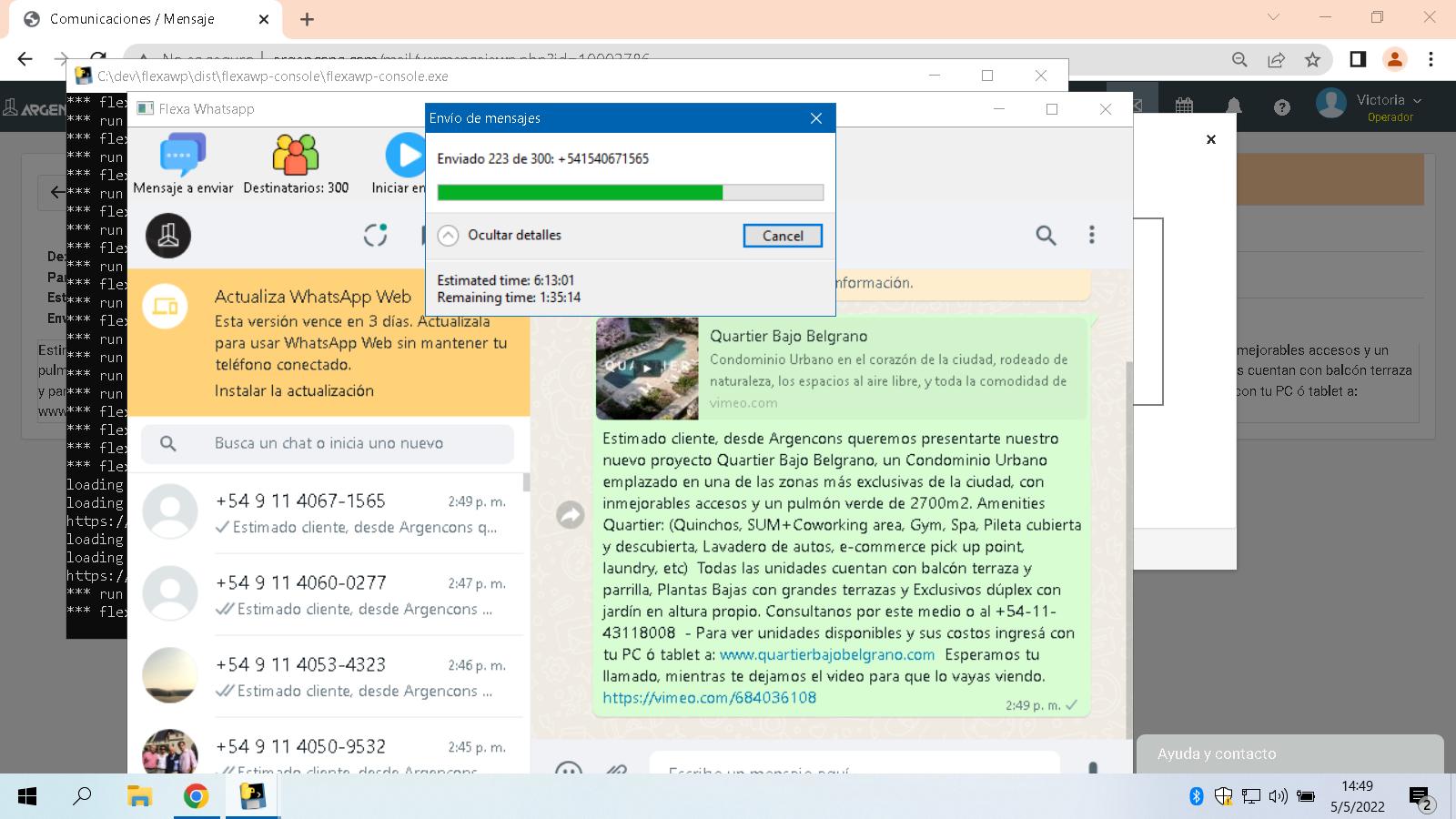Click avatar of chat 4053-4323
The width and height of the screenshot is (1456, 819).
point(170,675)
